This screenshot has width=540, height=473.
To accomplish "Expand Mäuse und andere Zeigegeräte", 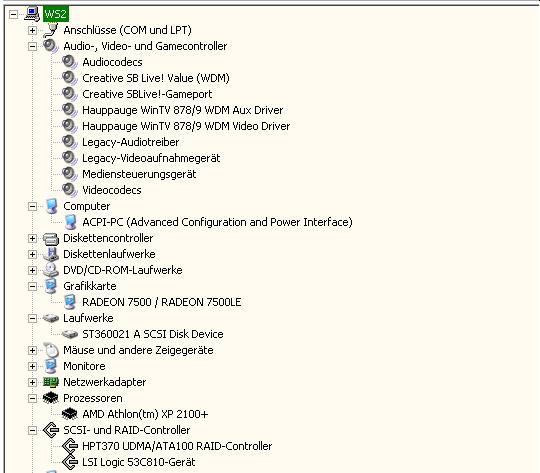I will [32, 350].
